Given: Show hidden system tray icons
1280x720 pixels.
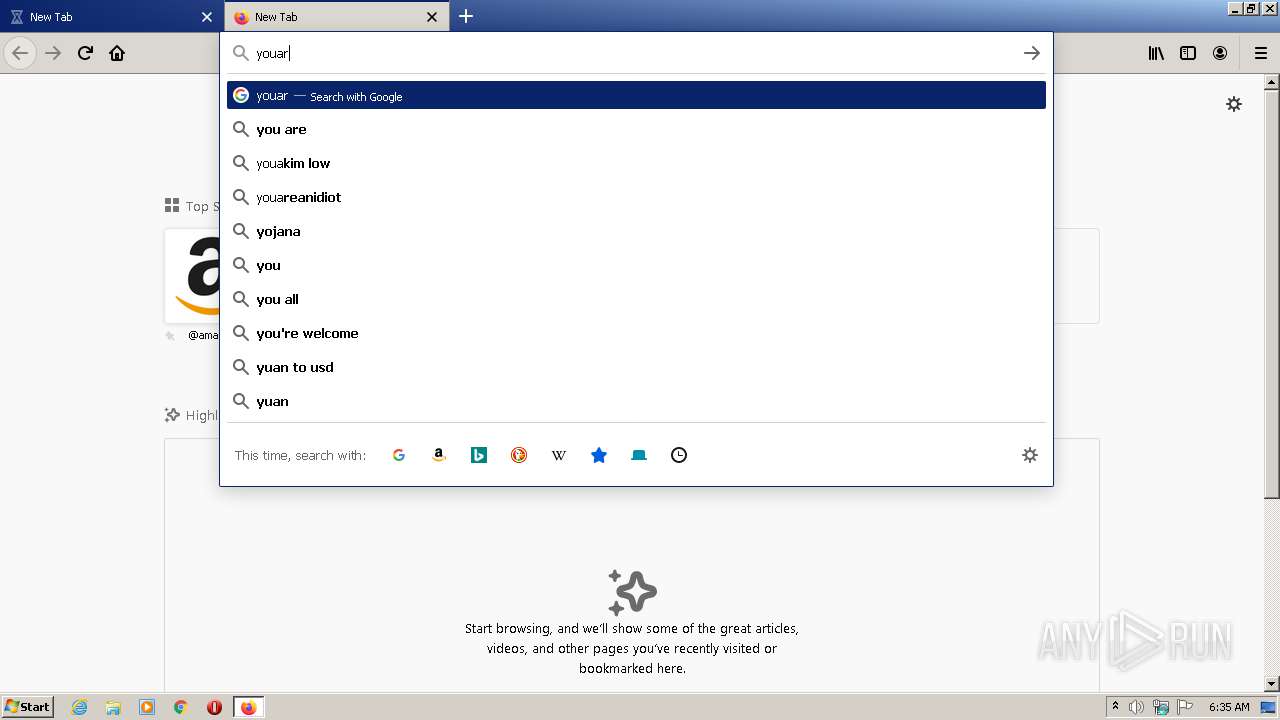Looking at the screenshot, I should click(x=1115, y=707).
